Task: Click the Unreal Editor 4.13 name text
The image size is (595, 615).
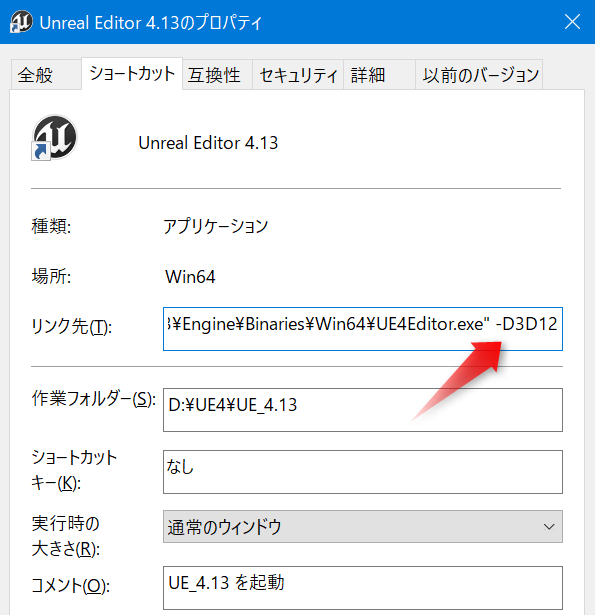Action: tap(208, 143)
